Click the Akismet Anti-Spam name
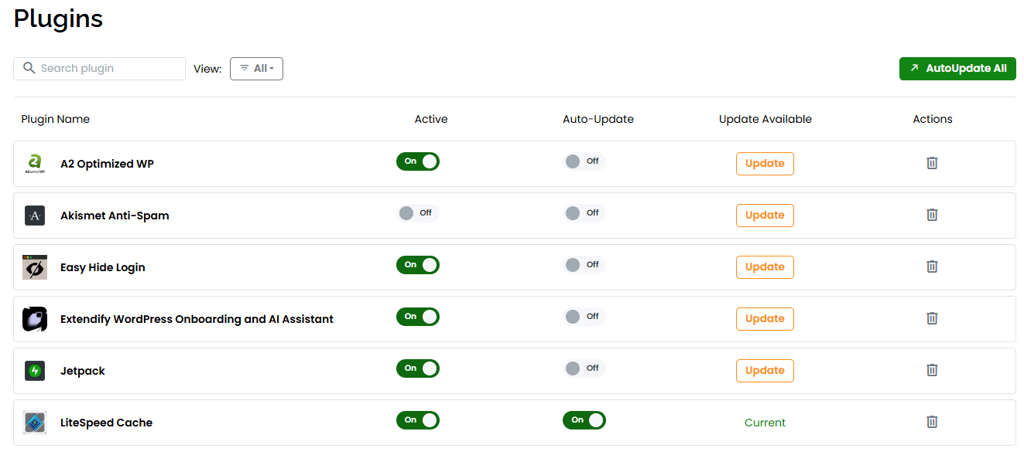 [115, 215]
